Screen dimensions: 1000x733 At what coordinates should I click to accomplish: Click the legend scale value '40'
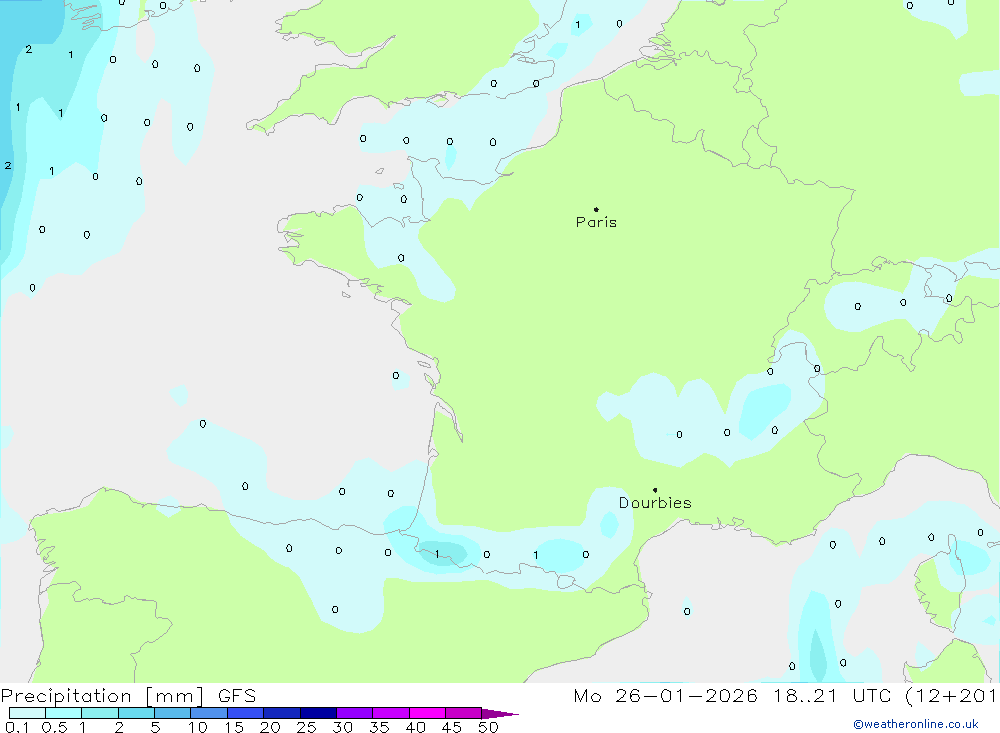415,727
